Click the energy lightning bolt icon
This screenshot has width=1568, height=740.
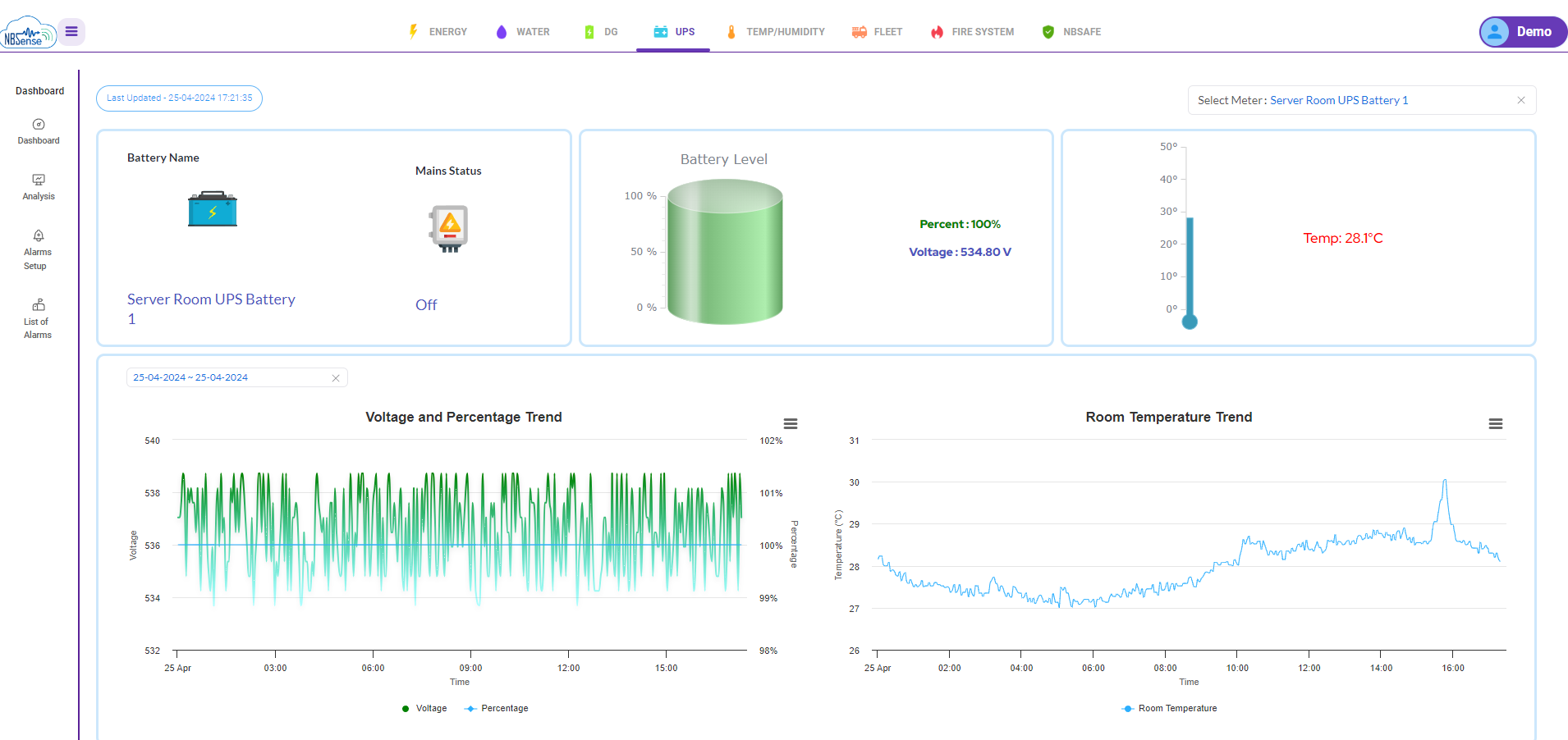tap(414, 32)
